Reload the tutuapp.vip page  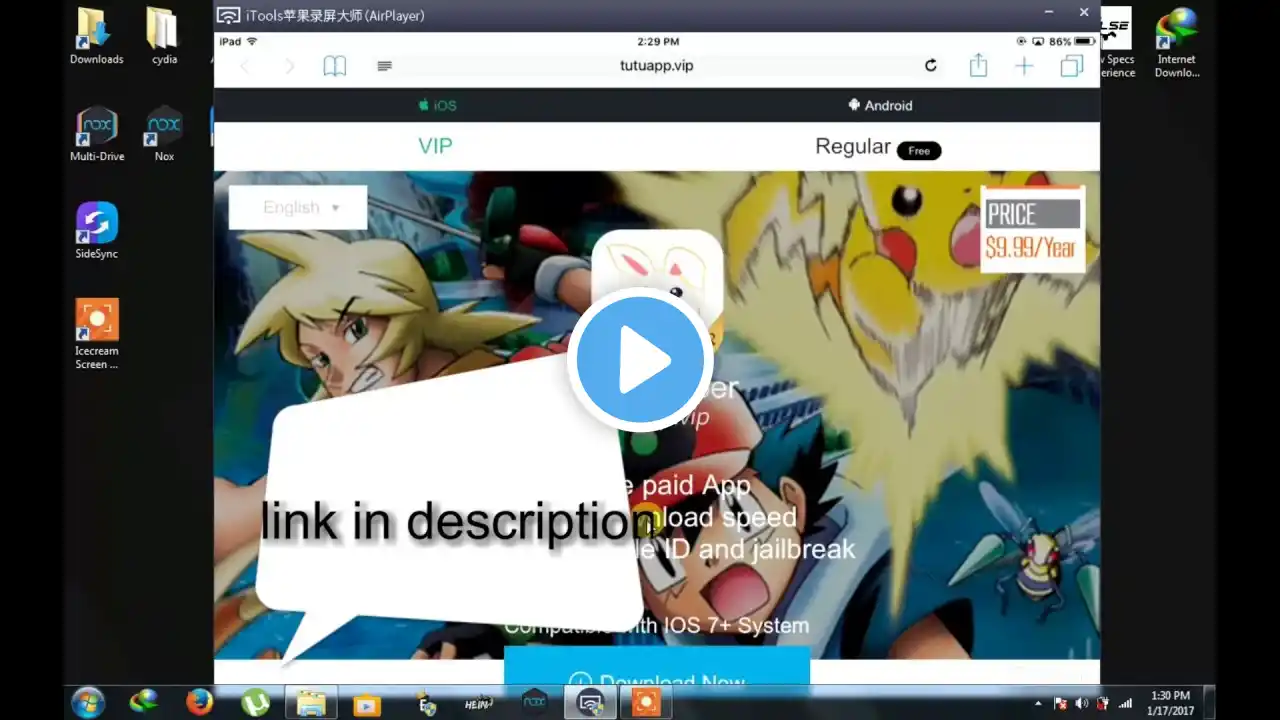pos(931,66)
